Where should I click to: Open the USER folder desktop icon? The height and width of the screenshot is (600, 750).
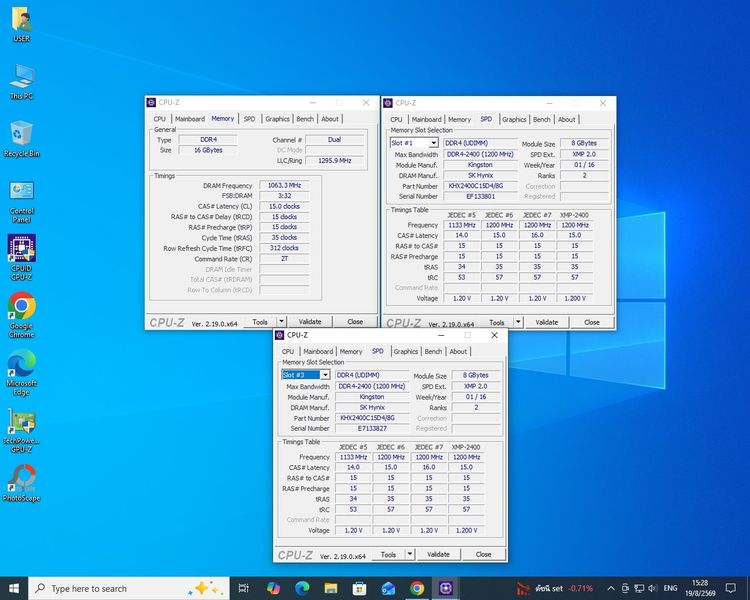coord(21,24)
